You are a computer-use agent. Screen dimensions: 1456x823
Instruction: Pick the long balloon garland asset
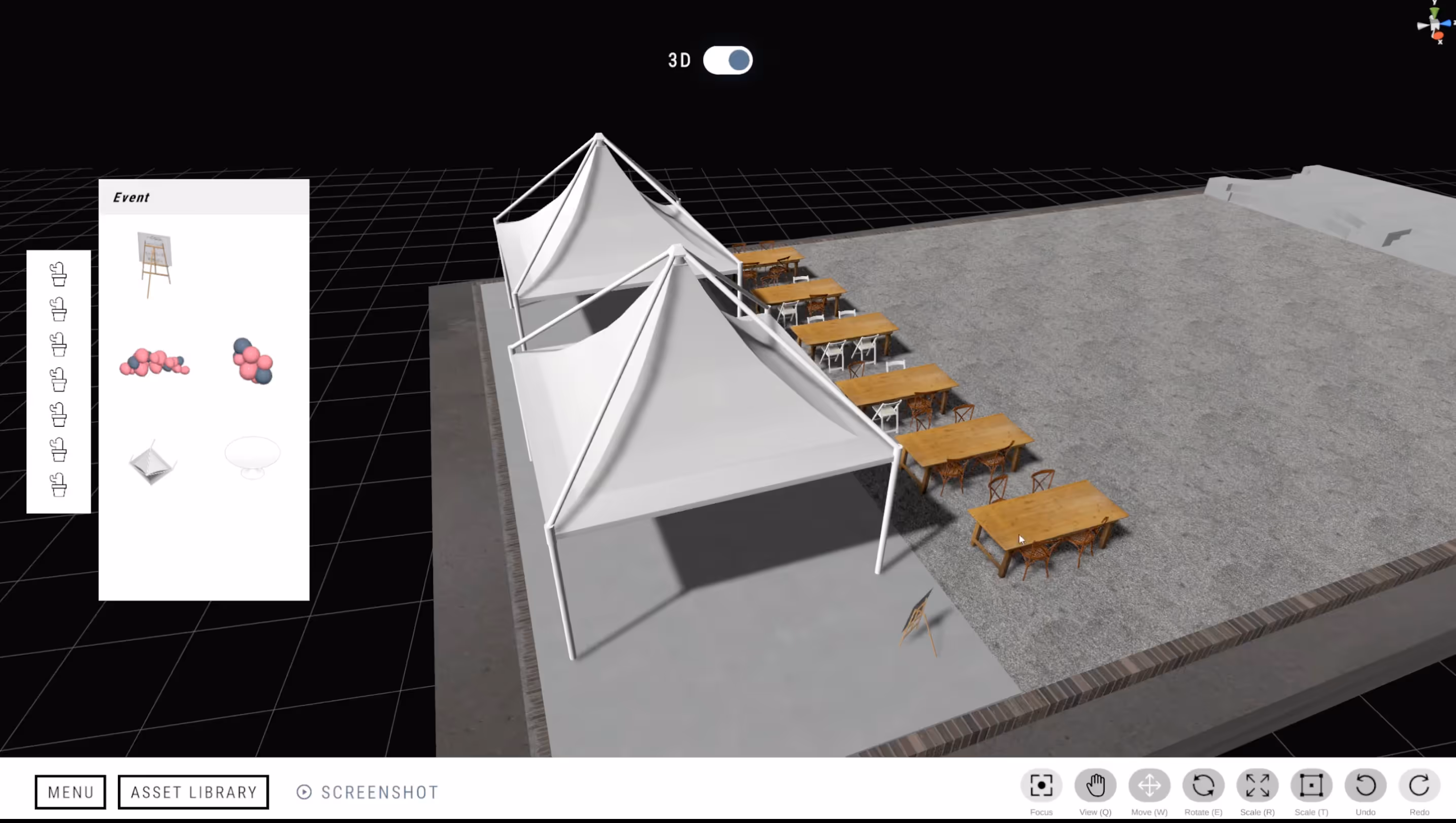(154, 362)
